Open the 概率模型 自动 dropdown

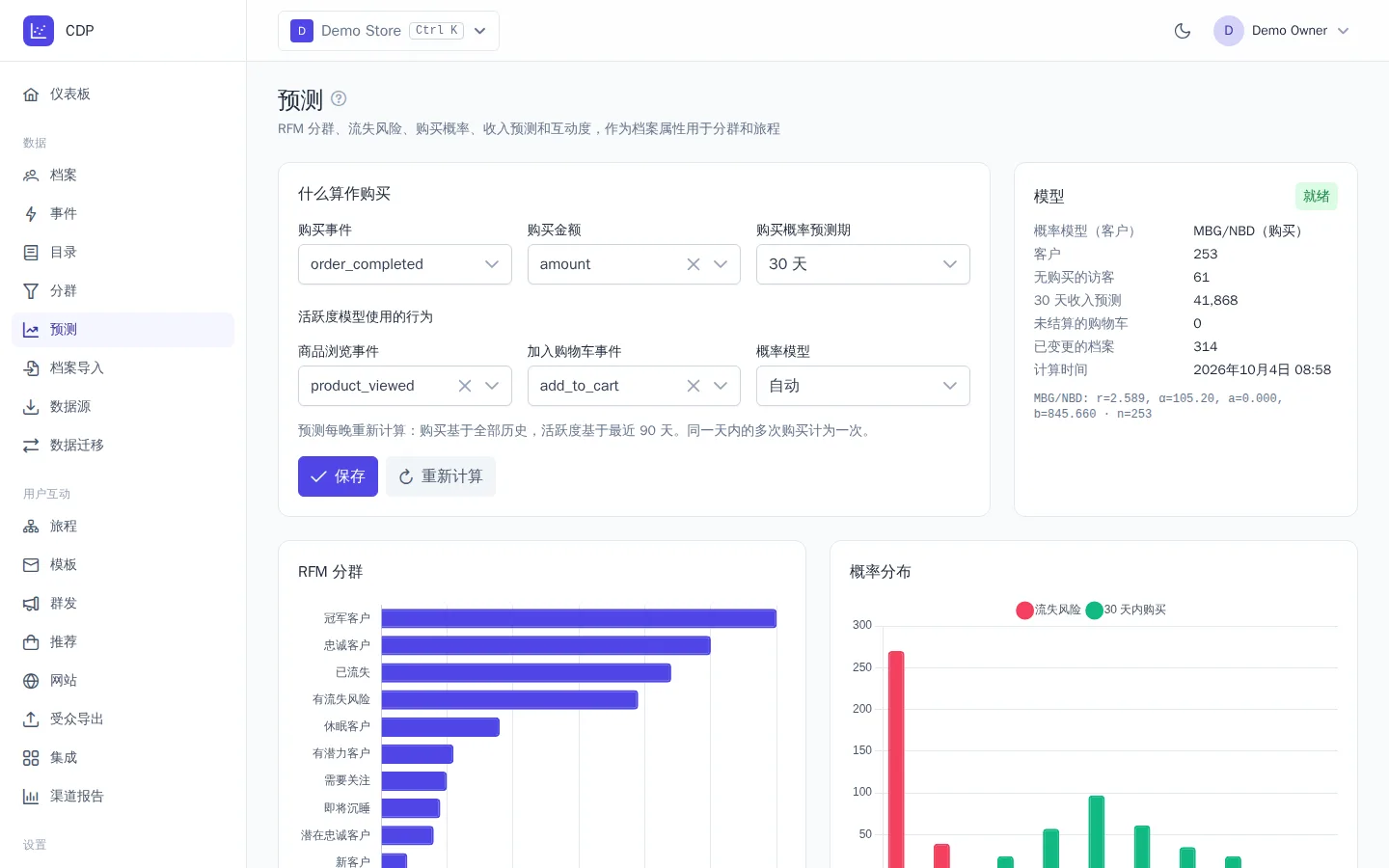(x=863, y=386)
